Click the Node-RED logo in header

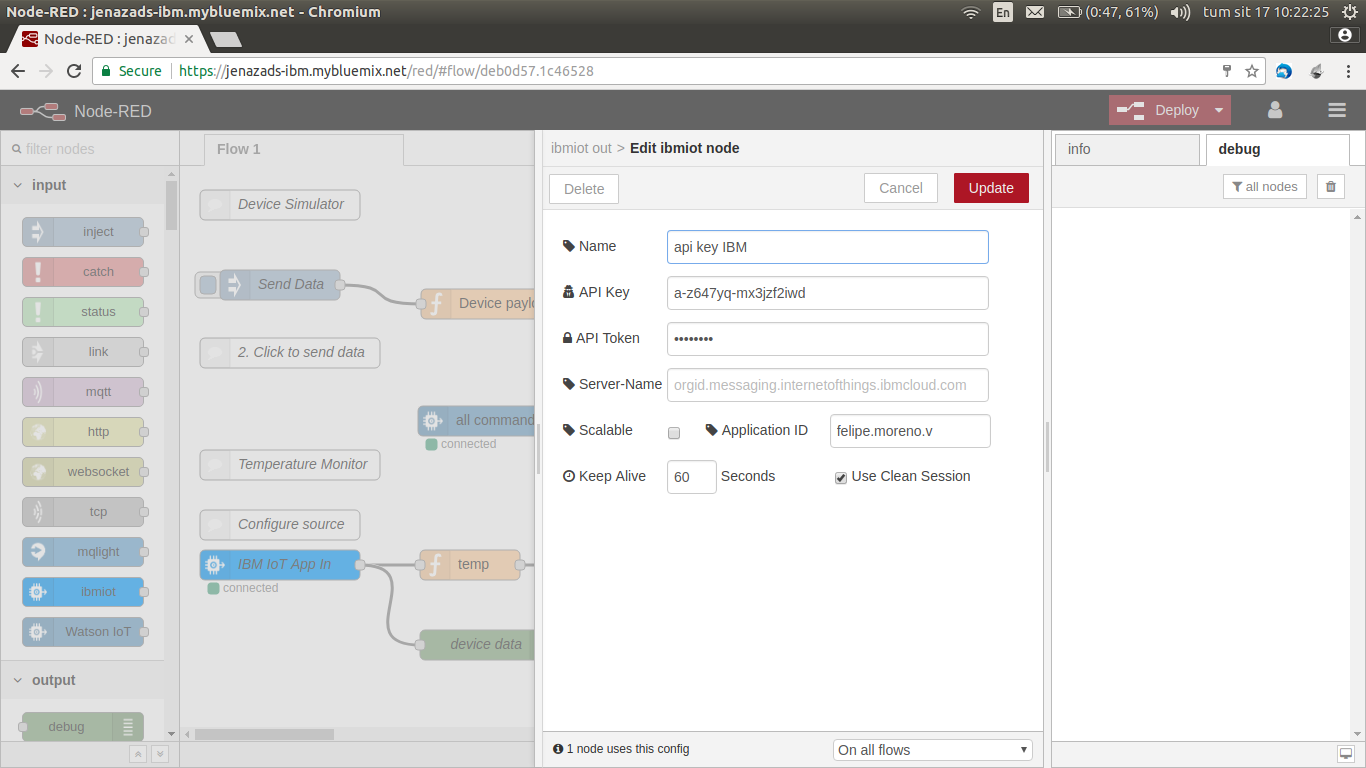pyautogui.click(x=43, y=111)
